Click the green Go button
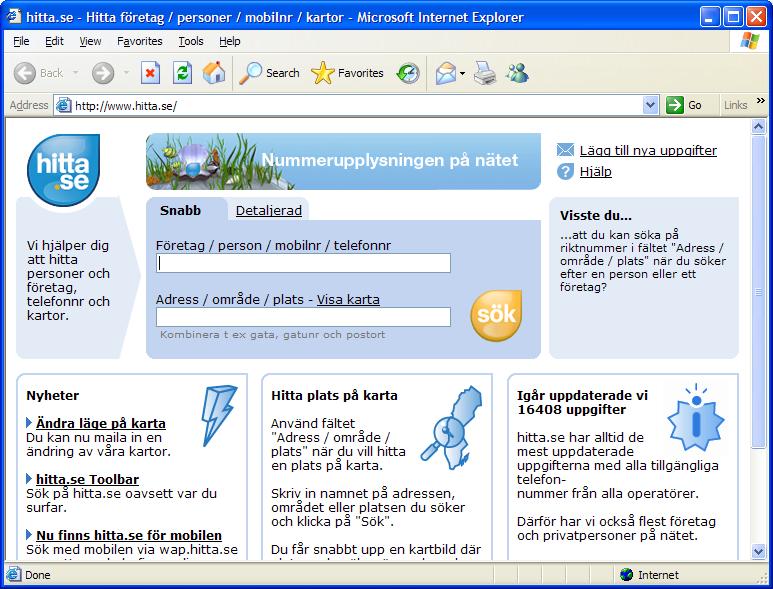The image size is (773, 589). coord(684,105)
